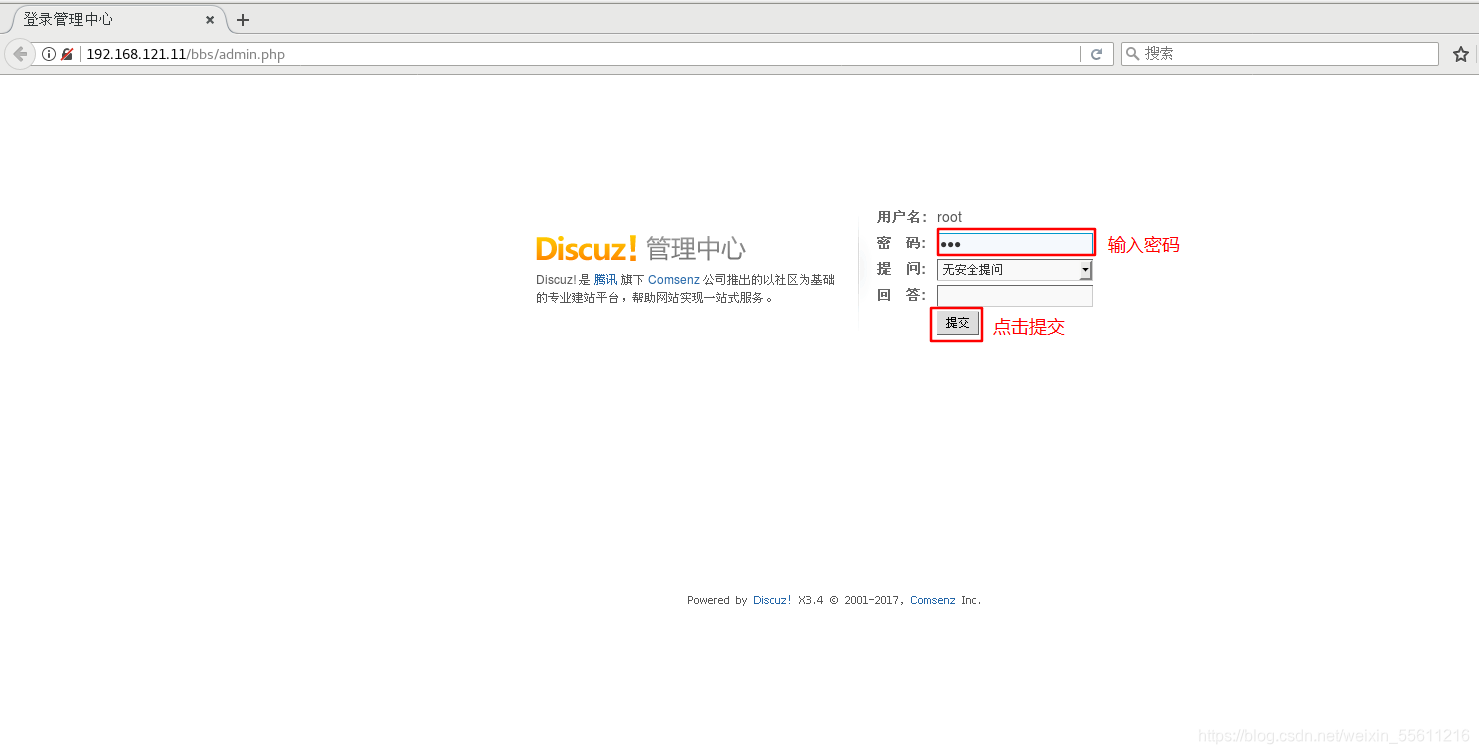This screenshot has height=754, width=1479.
Task: Open the Comsenz link in description
Action: coord(674,280)
